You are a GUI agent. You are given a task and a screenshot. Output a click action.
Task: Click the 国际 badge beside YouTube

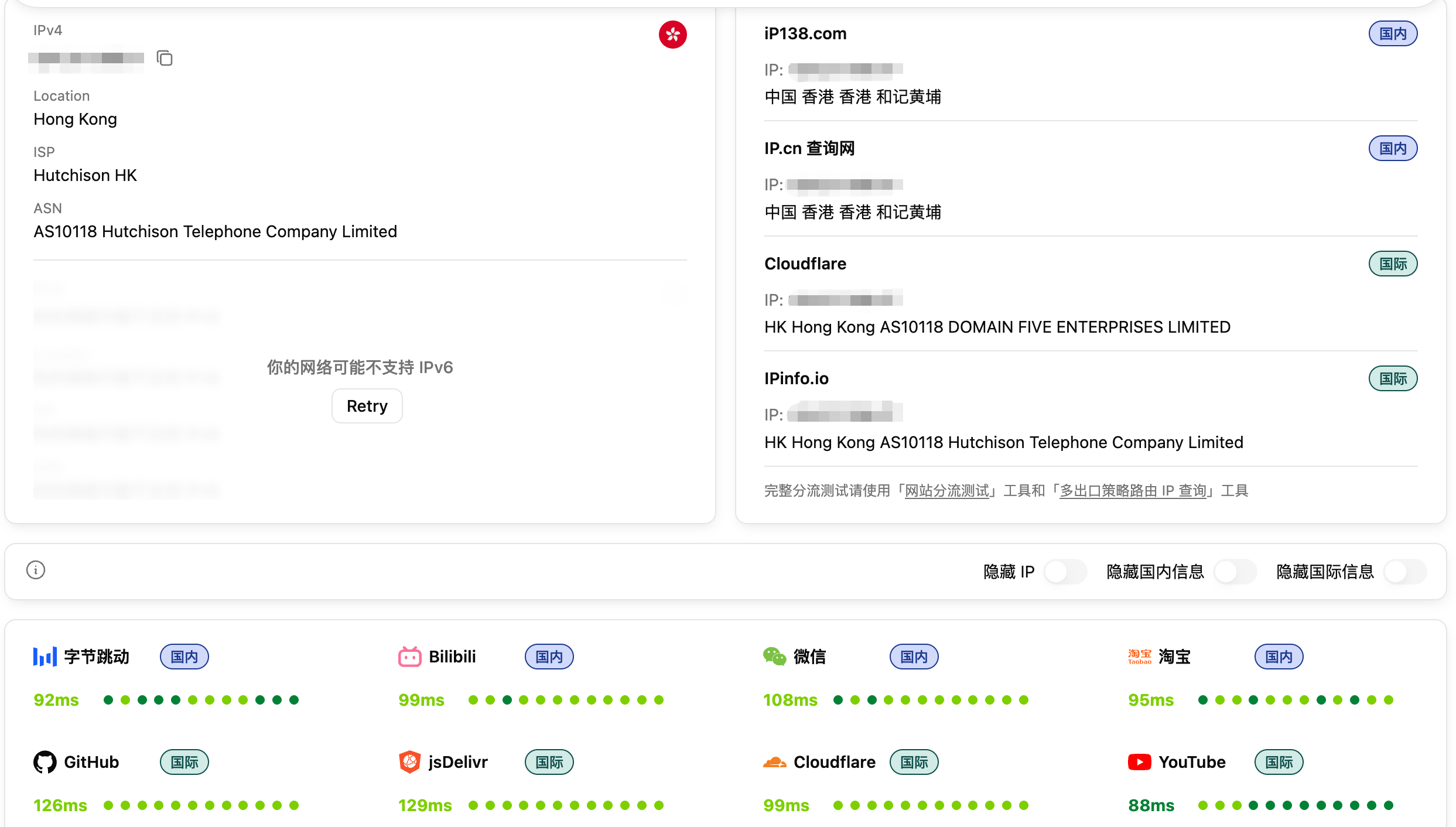1279,762
